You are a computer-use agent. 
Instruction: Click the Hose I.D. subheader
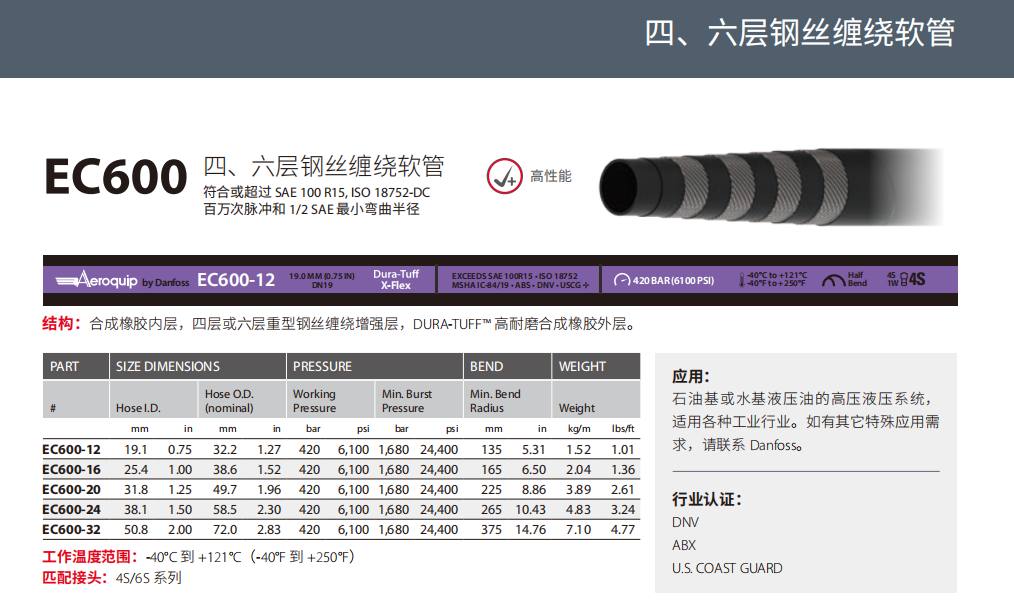(138, 408)
